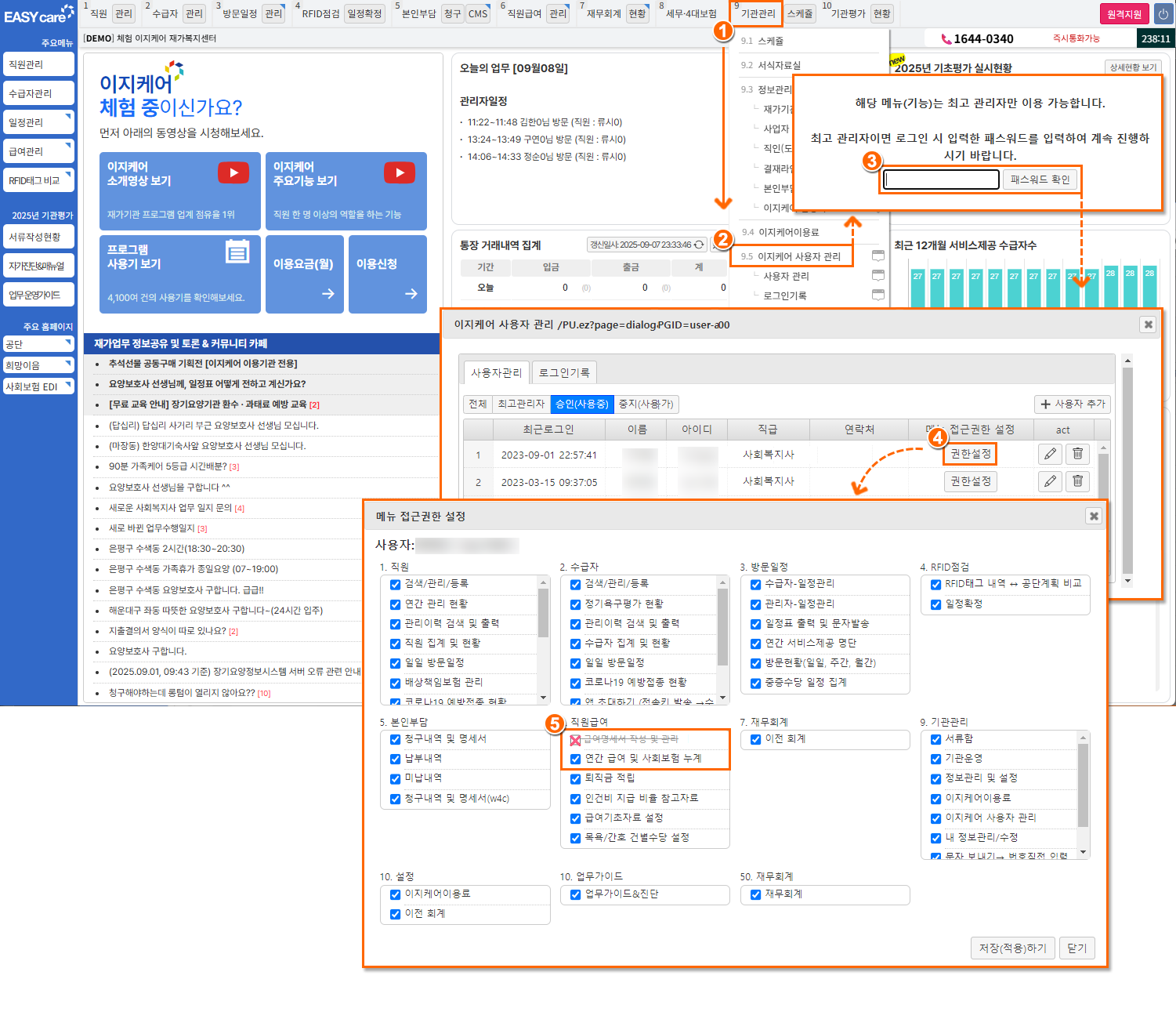Click the 수급자 permissions list scrollbar
The height and width of the screenshot is (1019, 1176).
pyautogui.click(x=723, y=639)
